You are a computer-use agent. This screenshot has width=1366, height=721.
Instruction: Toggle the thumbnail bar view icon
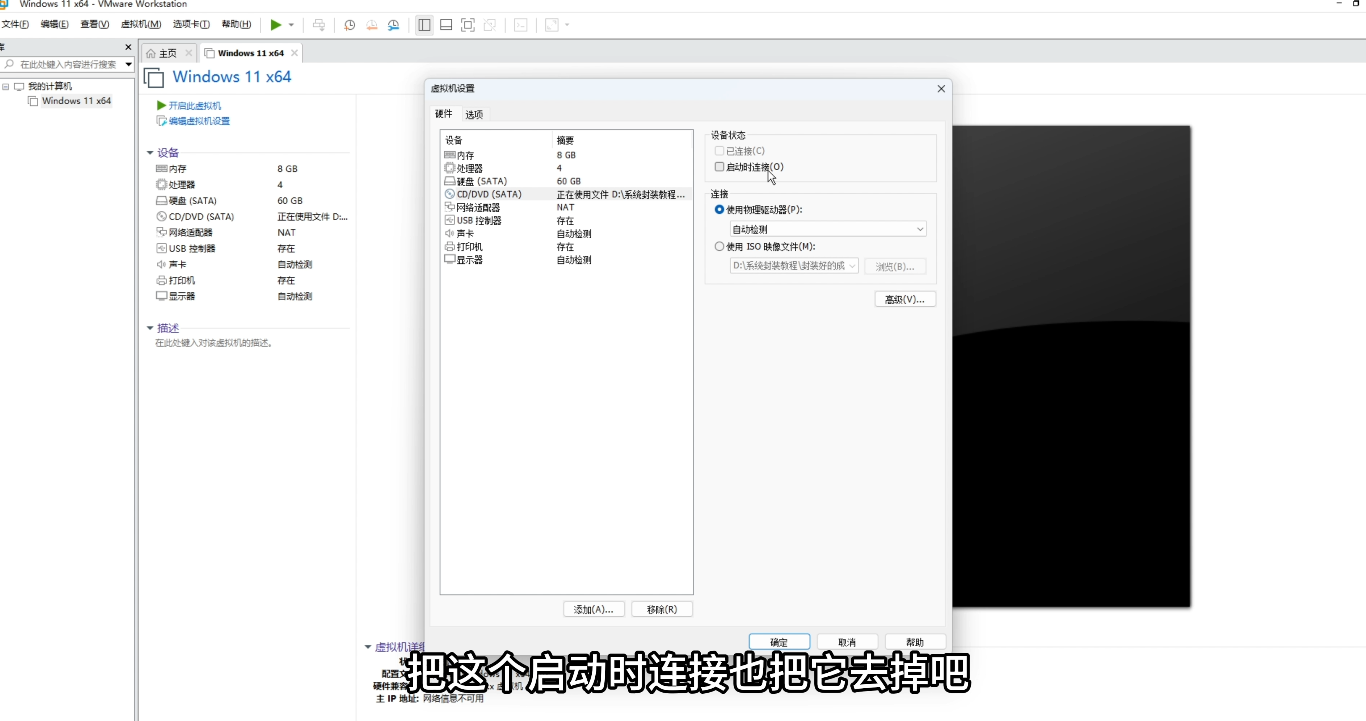point(446,24)
